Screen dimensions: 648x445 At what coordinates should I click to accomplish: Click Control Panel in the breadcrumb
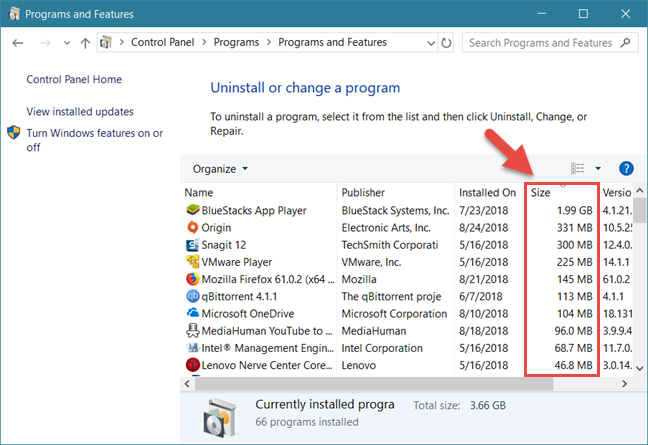click(x=162, y=42)
